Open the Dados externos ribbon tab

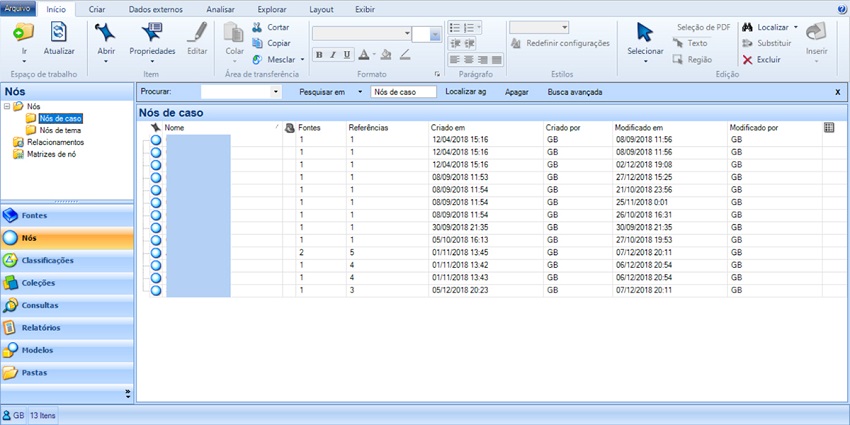(x=154, y=8)
